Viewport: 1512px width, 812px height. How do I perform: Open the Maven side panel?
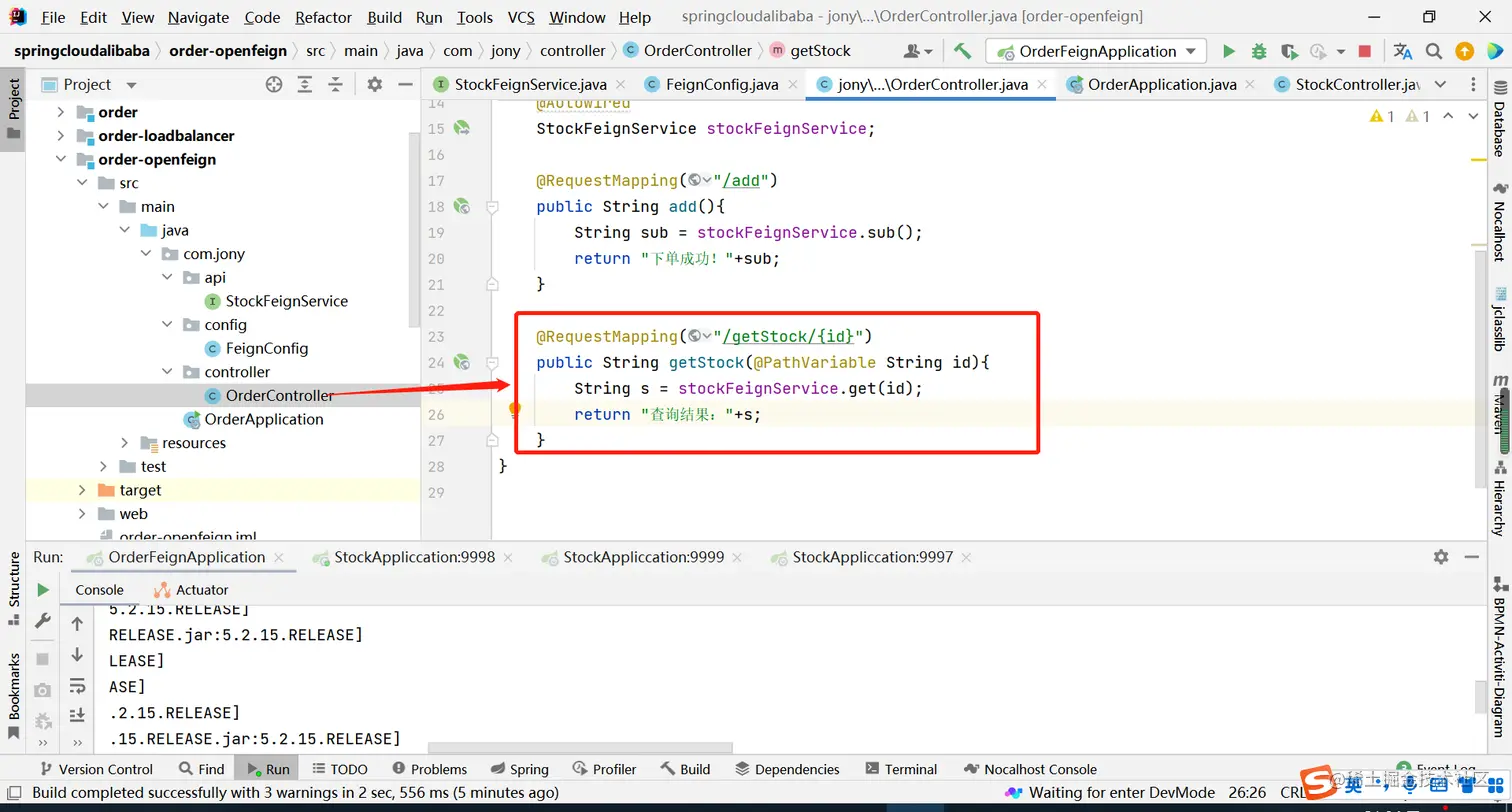(x=1499, y=405)
